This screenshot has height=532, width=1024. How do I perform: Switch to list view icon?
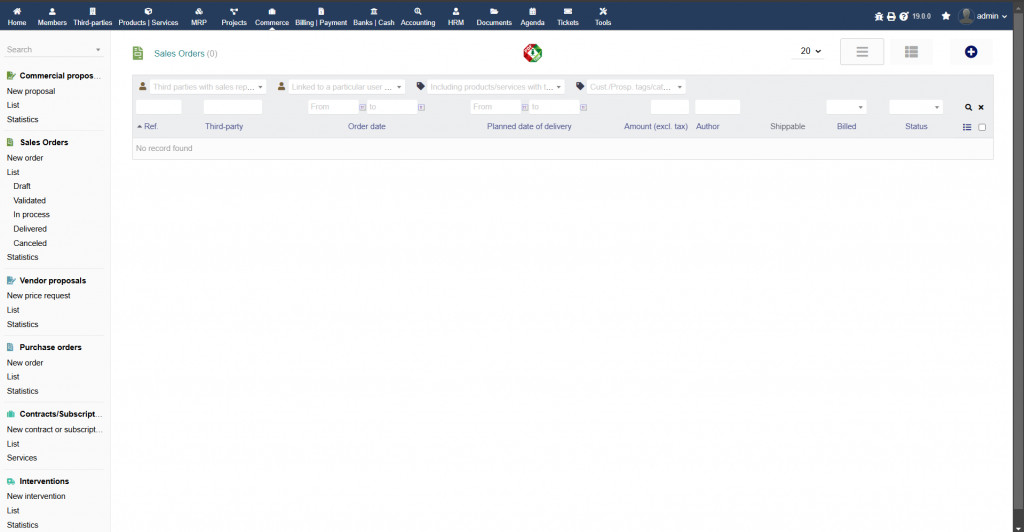(x=862, y=52)
